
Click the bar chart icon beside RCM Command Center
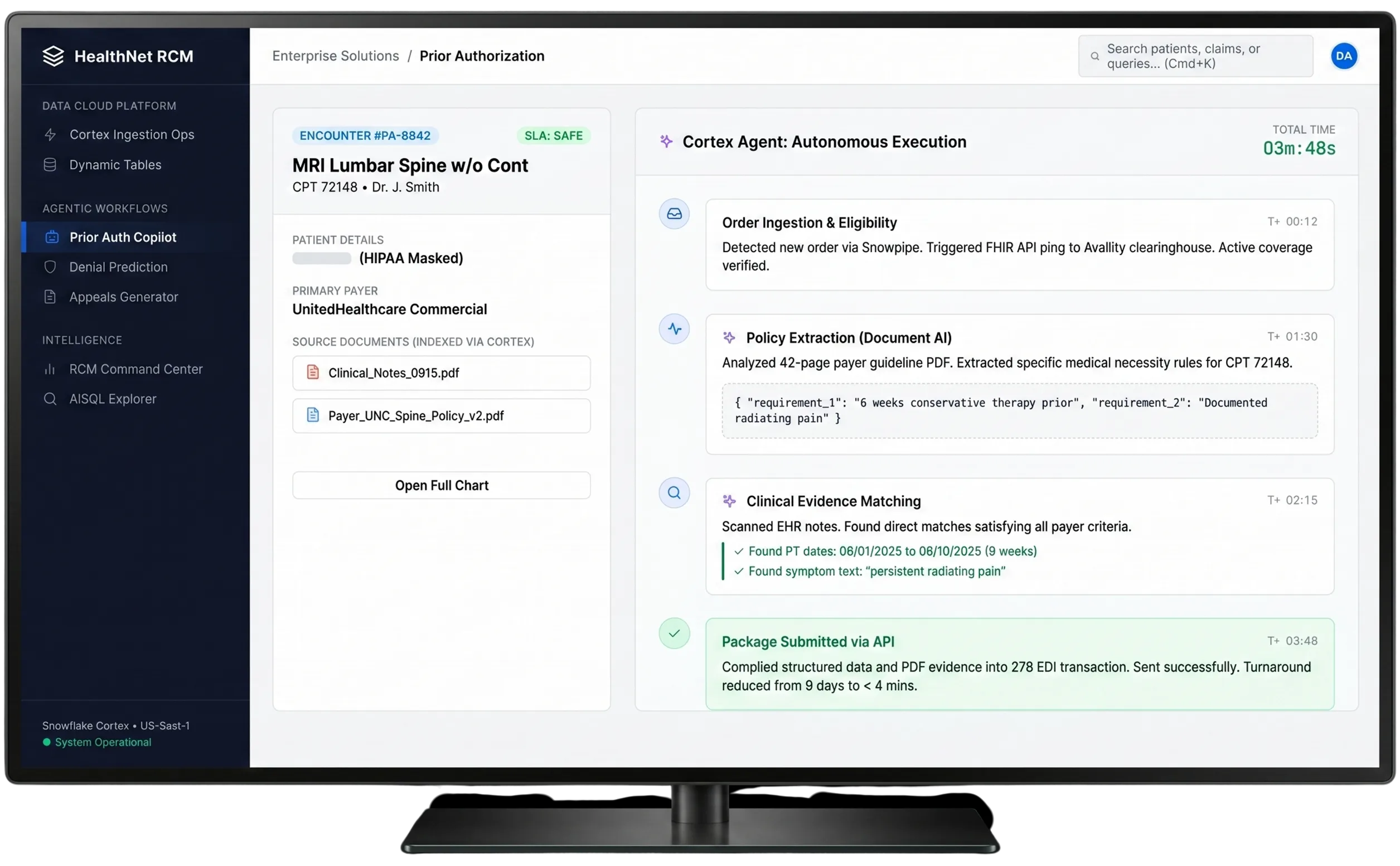[50, 369]
